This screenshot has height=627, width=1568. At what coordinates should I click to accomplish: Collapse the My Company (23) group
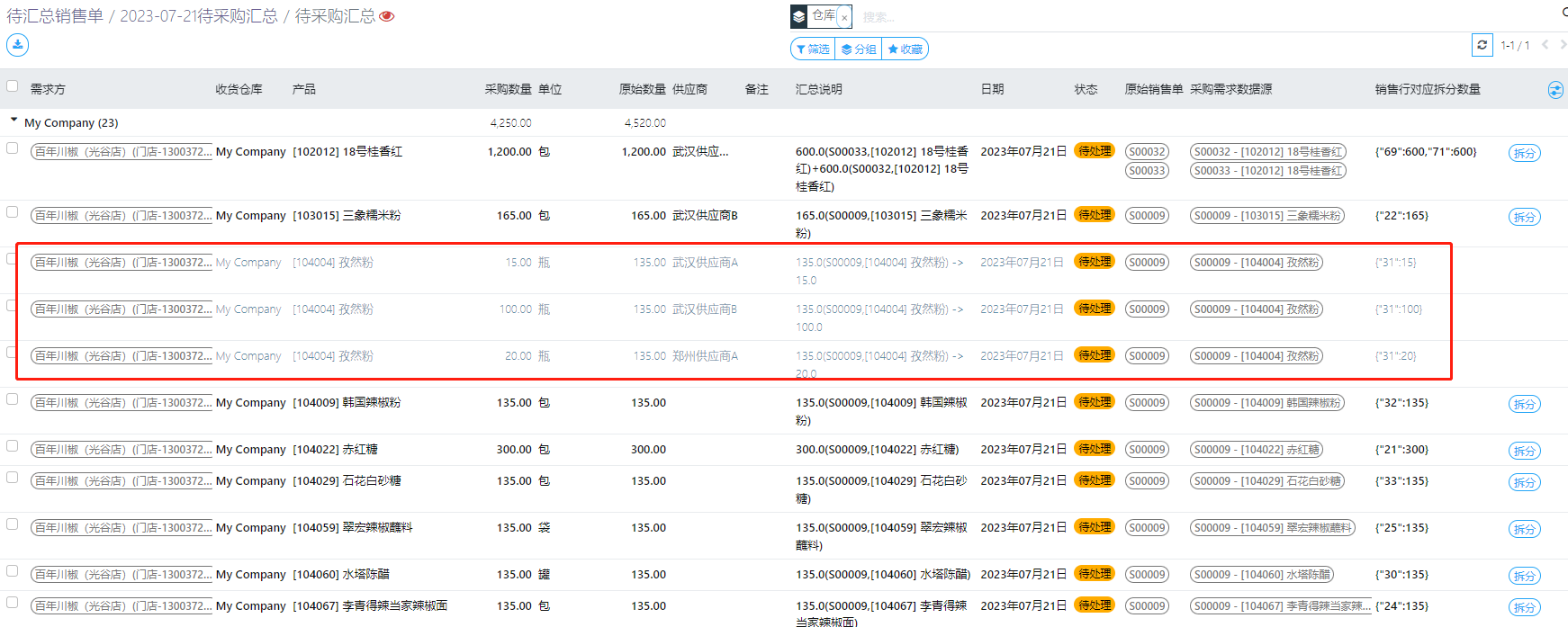14,120
